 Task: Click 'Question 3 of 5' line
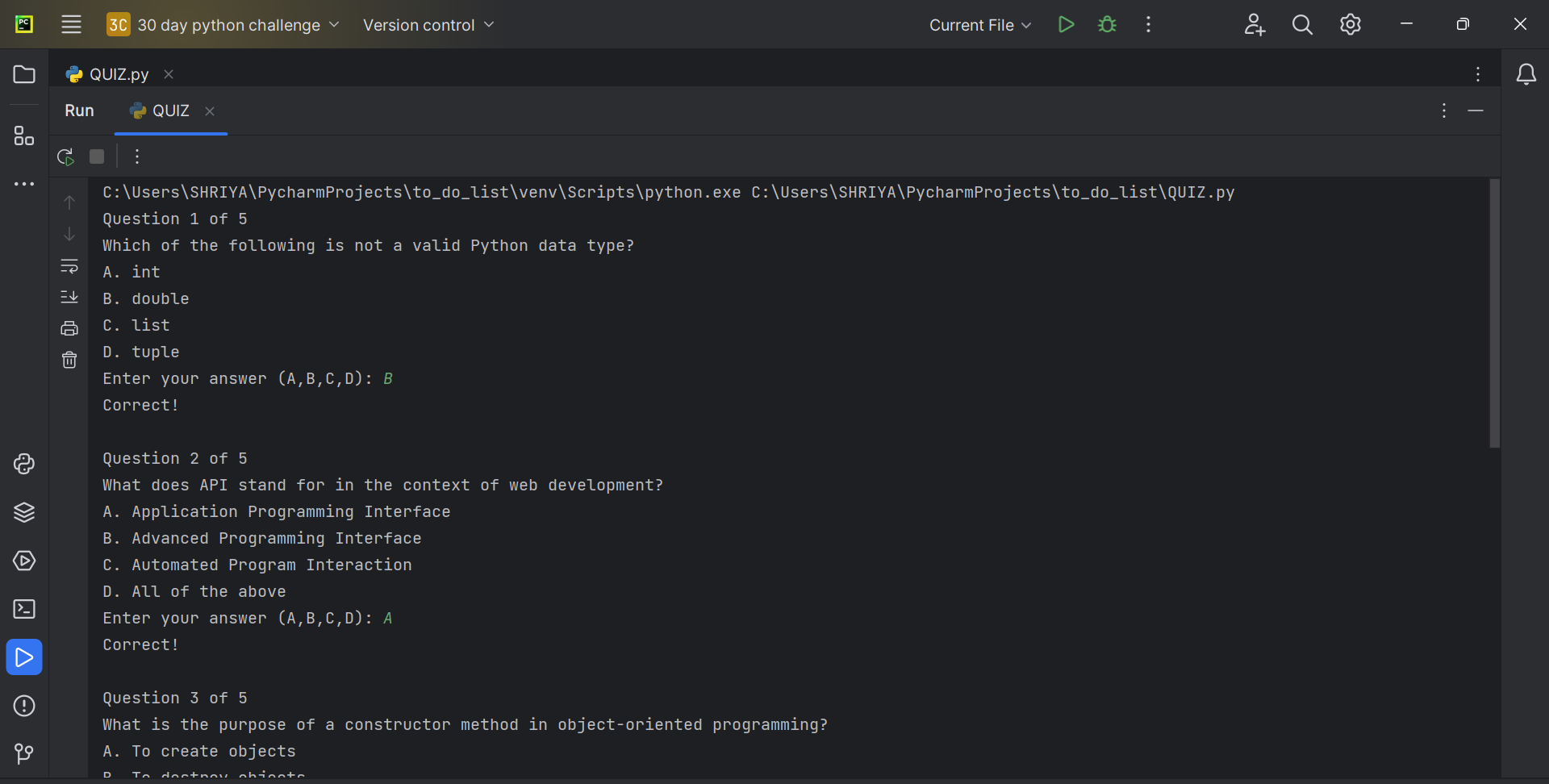175,698
